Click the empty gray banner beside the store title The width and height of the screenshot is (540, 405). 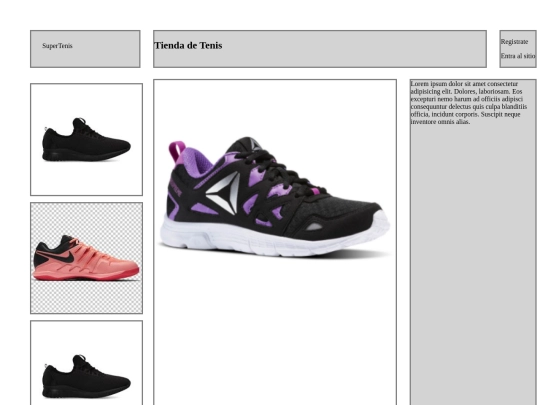355,49
